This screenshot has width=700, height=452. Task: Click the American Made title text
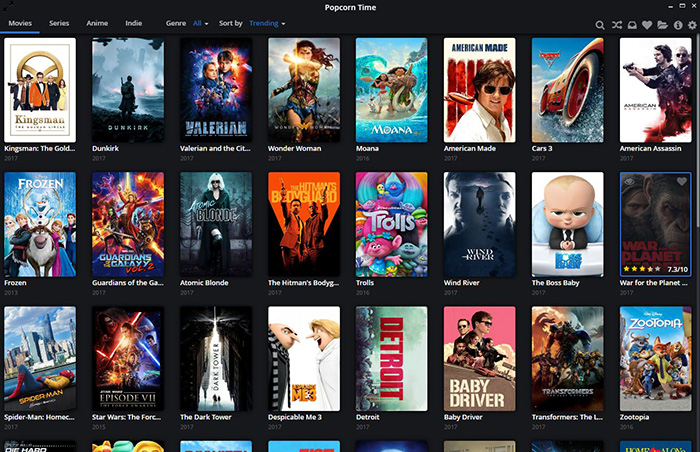point(470,148)
